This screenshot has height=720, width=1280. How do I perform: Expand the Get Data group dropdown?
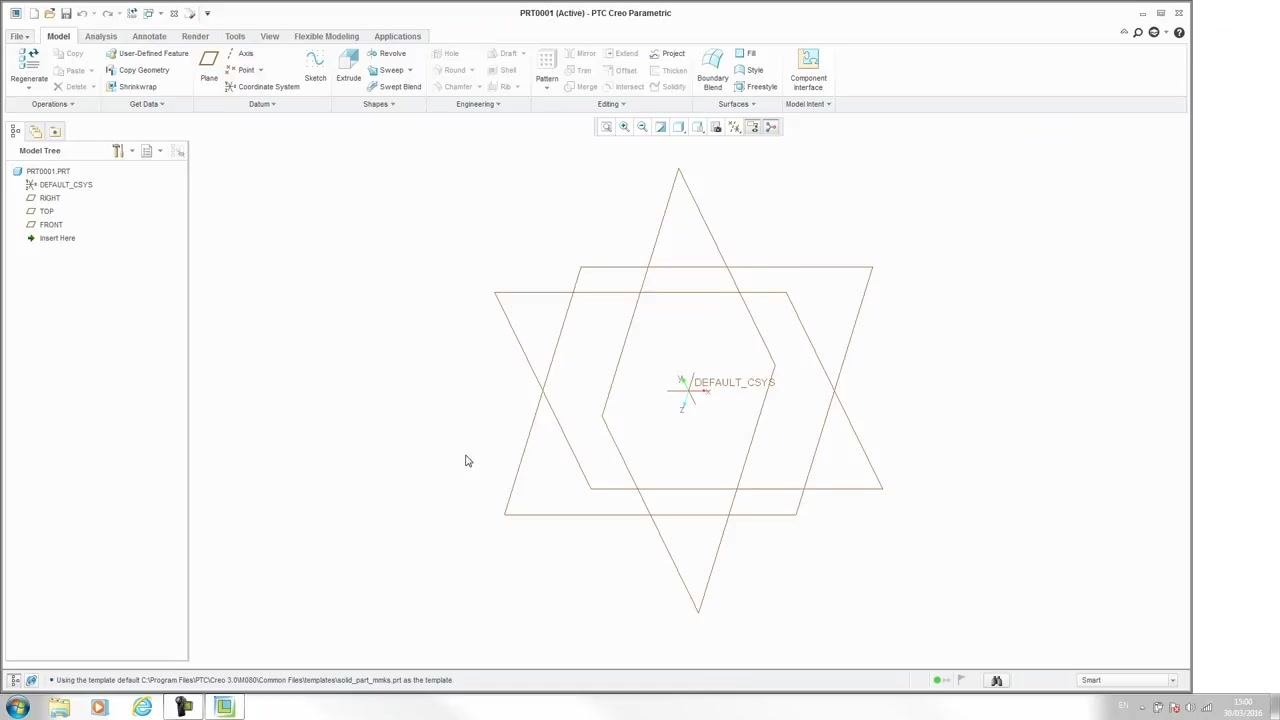point(147,104)
